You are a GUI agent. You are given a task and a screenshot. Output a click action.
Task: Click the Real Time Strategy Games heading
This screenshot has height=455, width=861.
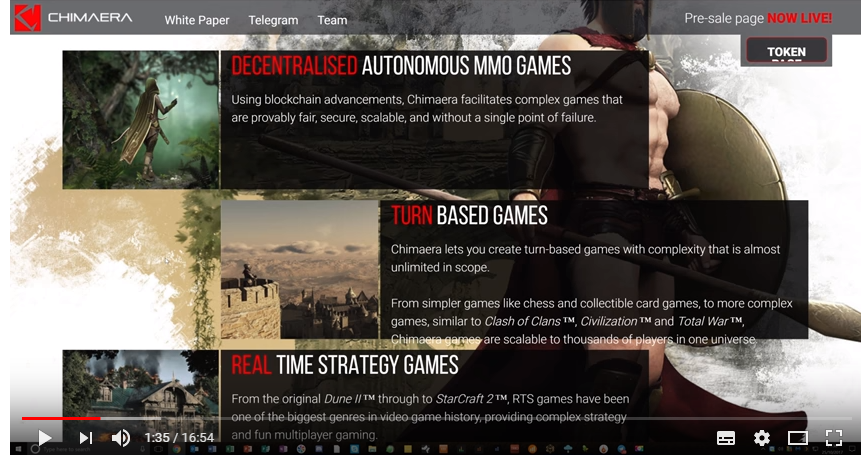point(345,364)
